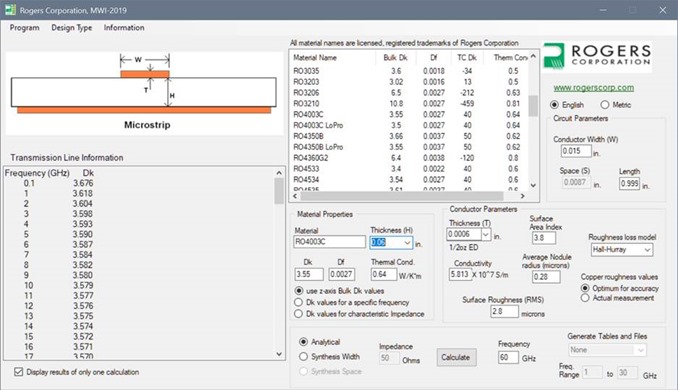
Task: Click the Rogers Corporation logo
Action: point(598,56)
